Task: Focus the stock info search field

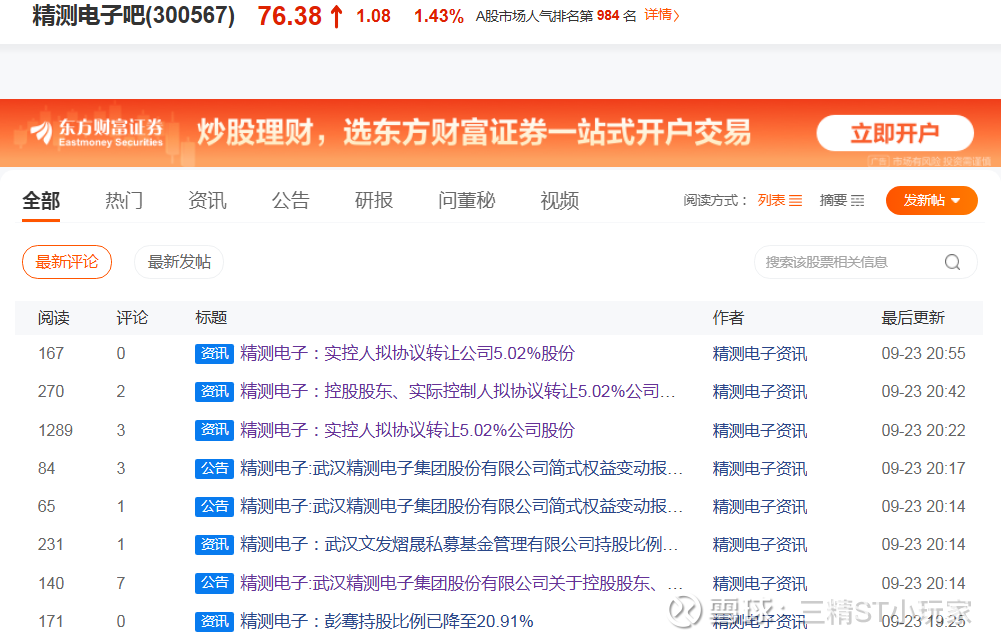Action: [850, 262]
